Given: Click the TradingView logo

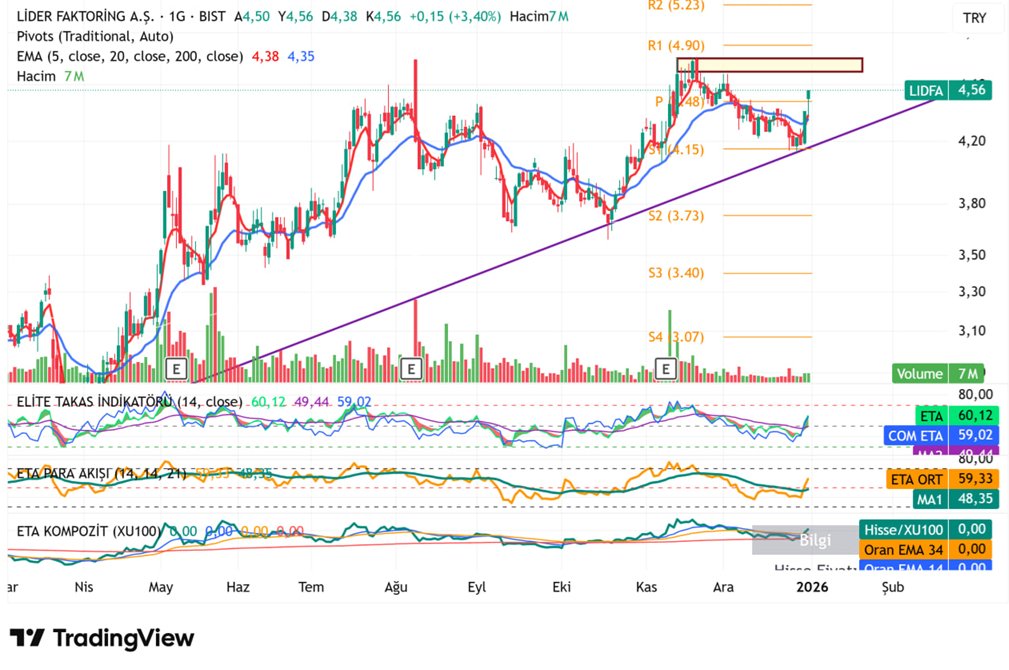Looking at the screenshot, I should 102,638.
